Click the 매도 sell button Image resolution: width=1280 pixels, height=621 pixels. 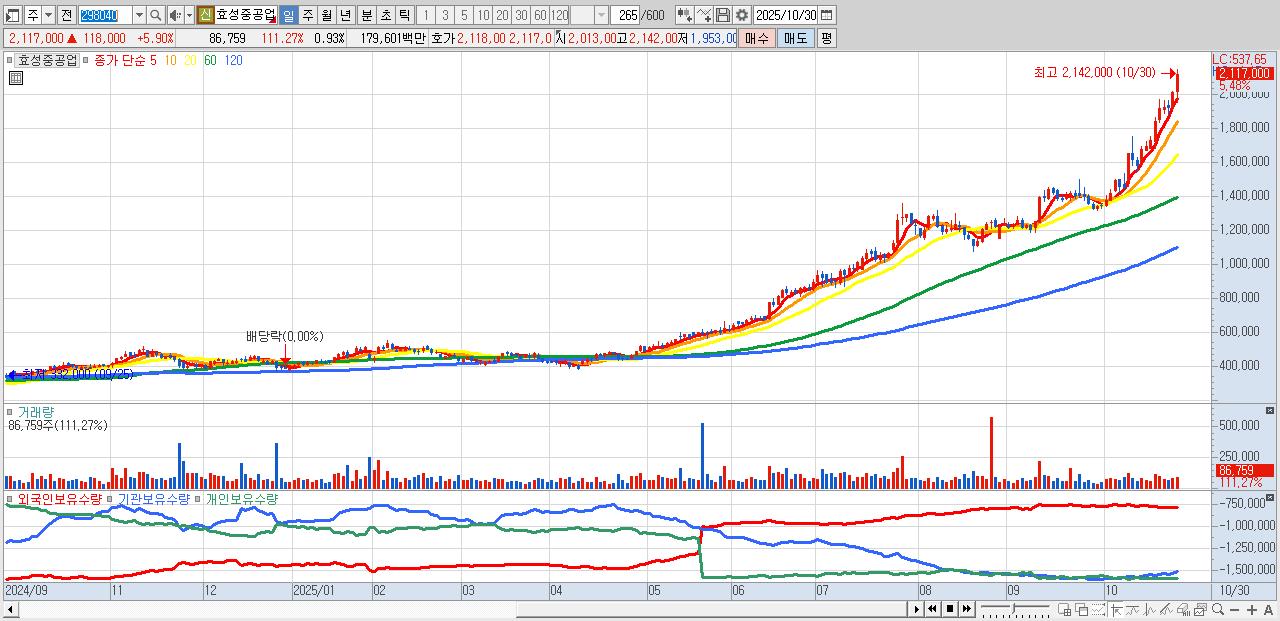coord(795,38)
